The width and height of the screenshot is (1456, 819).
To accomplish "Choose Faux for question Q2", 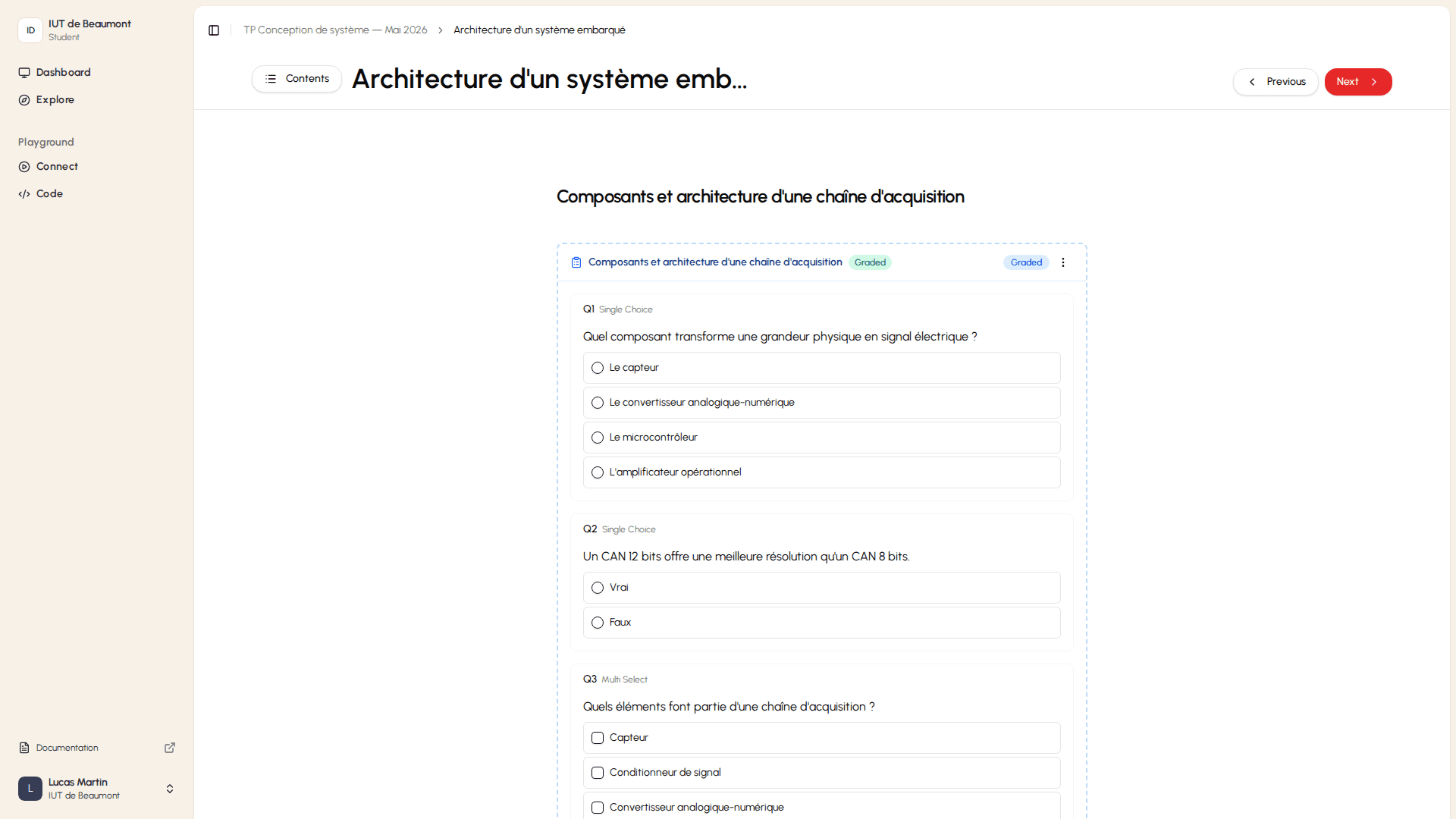I will coord(821,623).
